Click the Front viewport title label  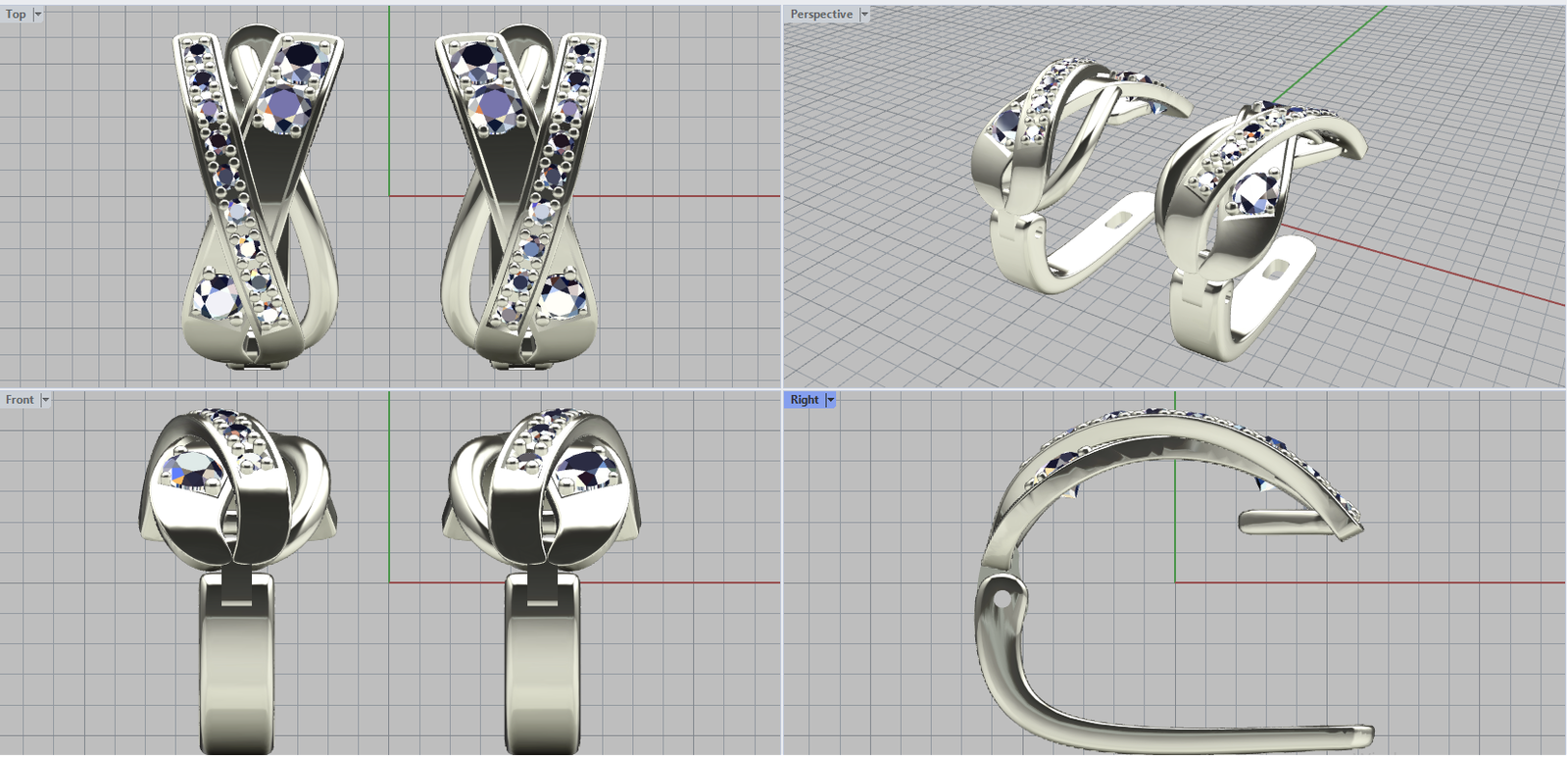point(20,400)
